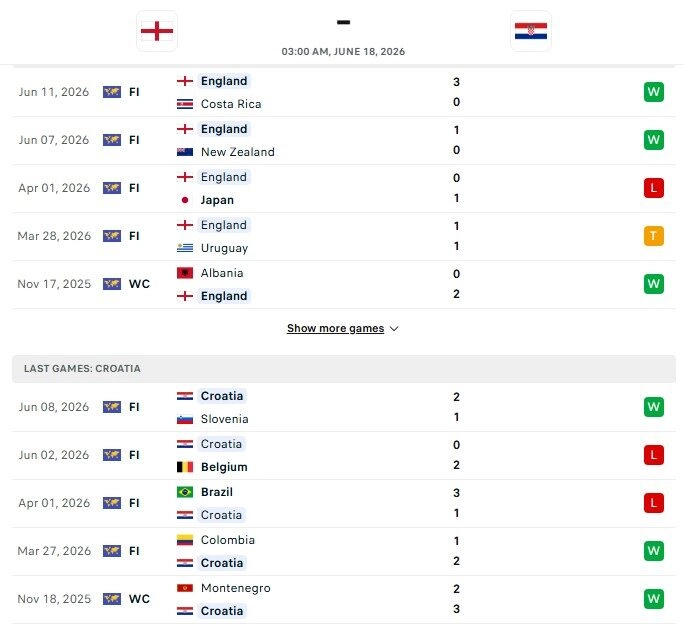Image resolution: width=684 pixels, height=629 pixels.
Task: Click the Belgium flag icon
Action: tap(185, 467)
